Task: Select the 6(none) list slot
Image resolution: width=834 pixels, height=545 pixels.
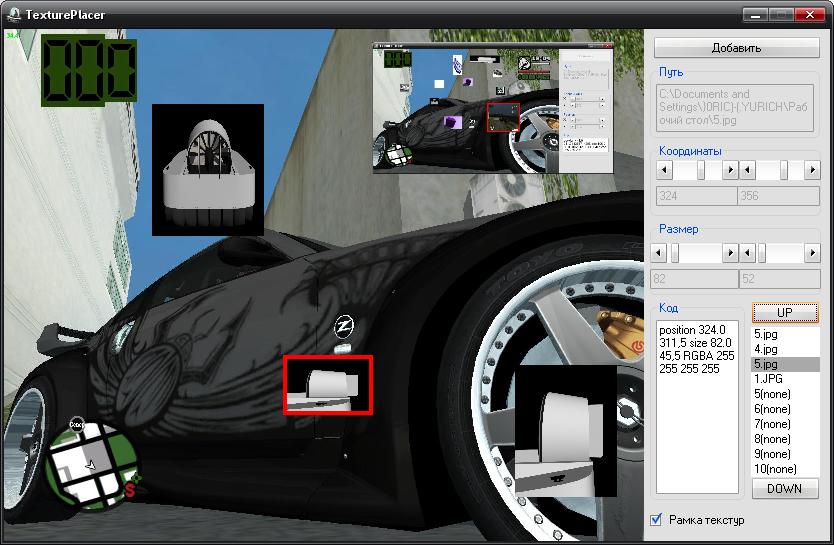Action: 785,409
